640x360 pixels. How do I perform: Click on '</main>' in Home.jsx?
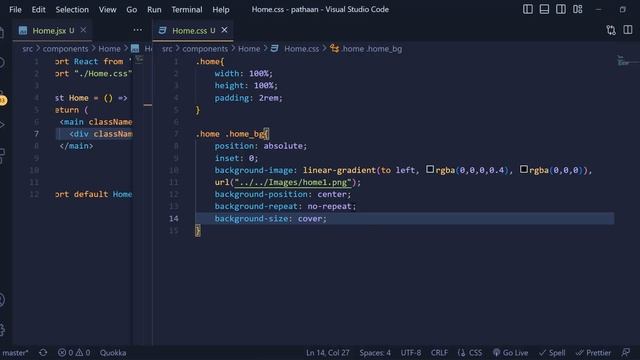pos(76,146)
